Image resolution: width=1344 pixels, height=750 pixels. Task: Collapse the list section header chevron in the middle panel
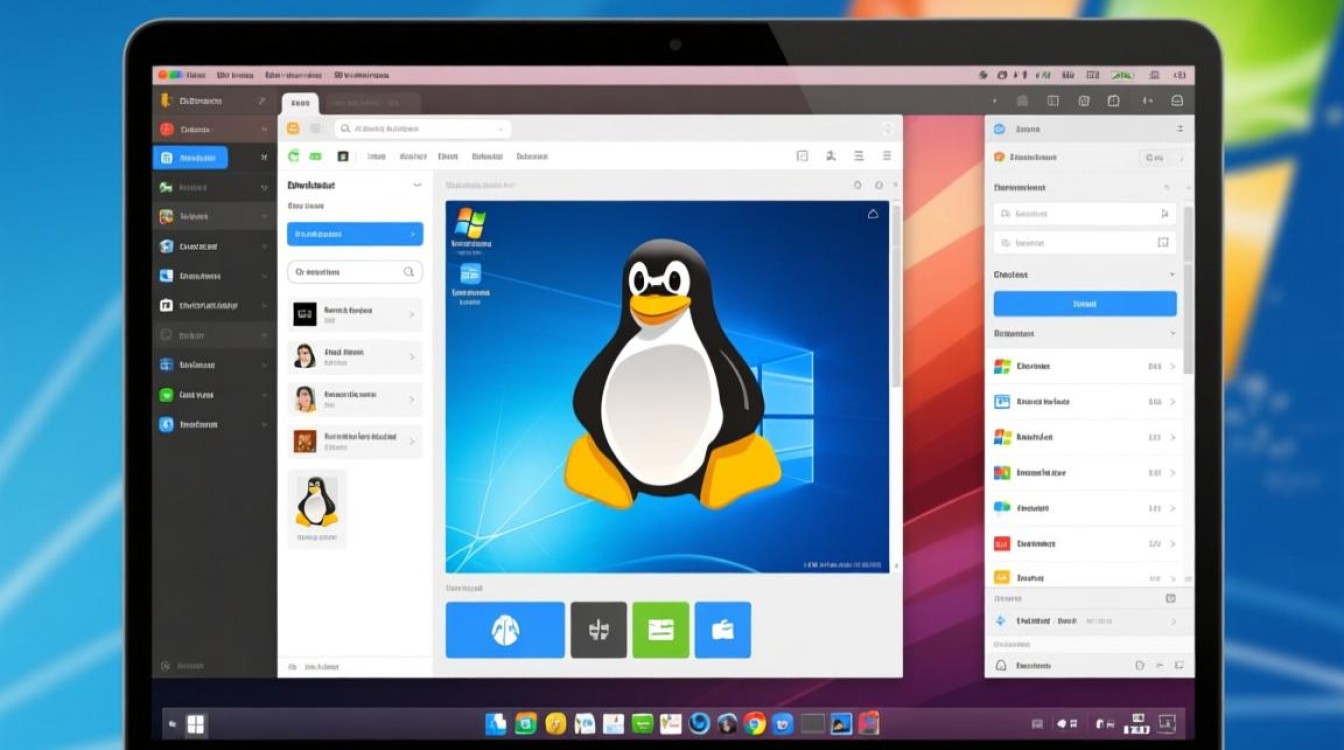417,184
